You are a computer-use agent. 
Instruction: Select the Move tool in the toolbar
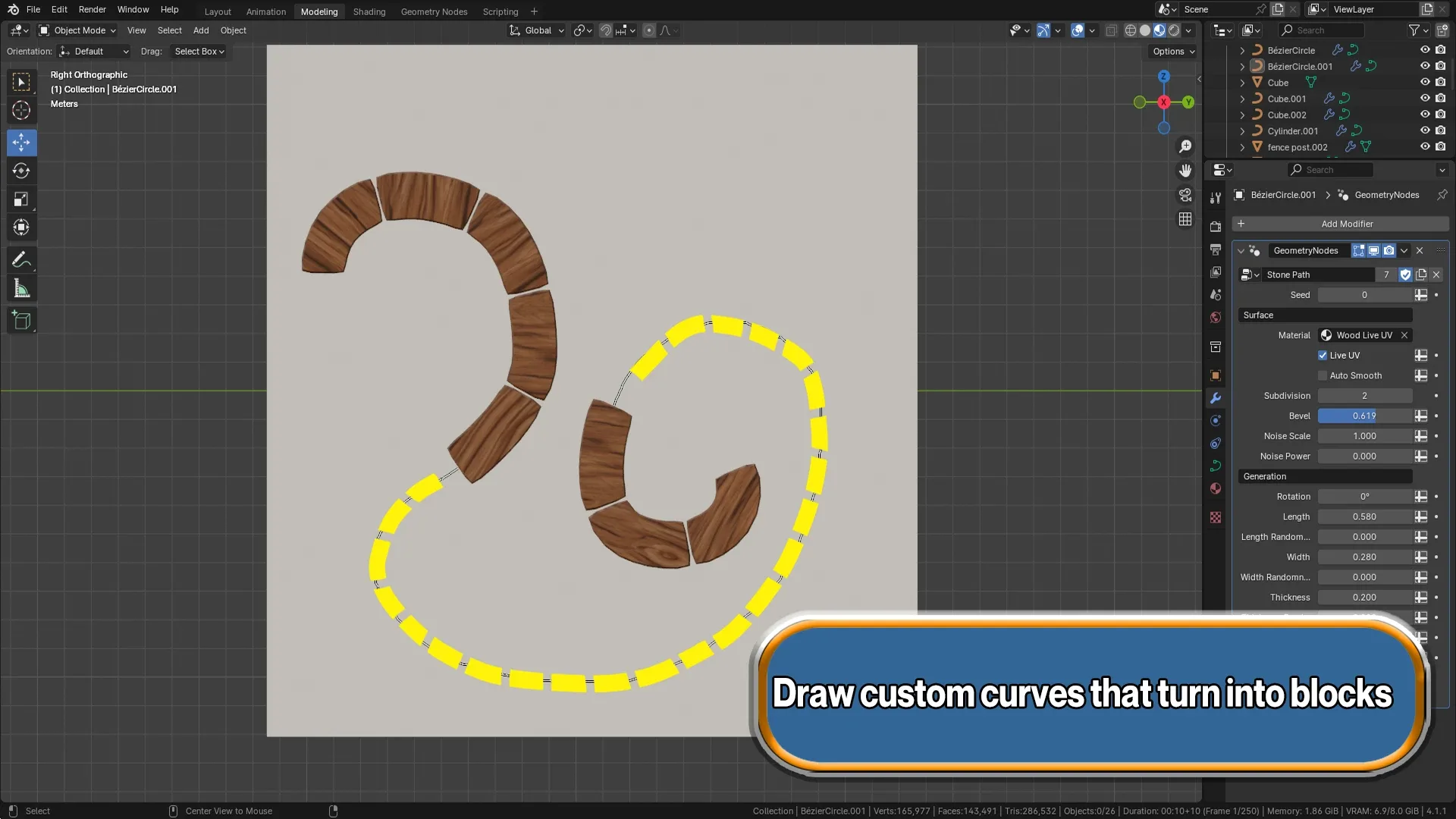tap(21, 143)
